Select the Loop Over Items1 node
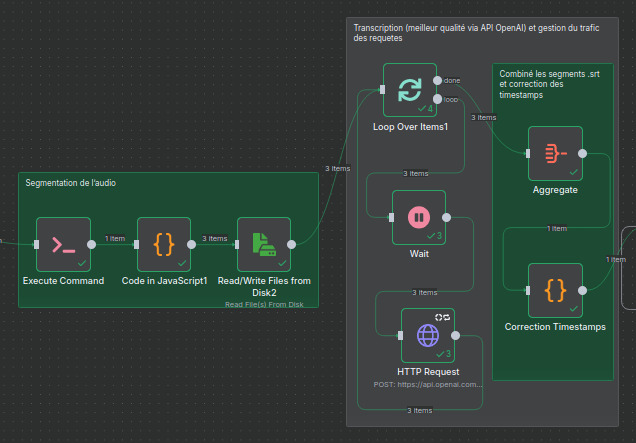This screenshot has height=443, width=636. (410, 90)
